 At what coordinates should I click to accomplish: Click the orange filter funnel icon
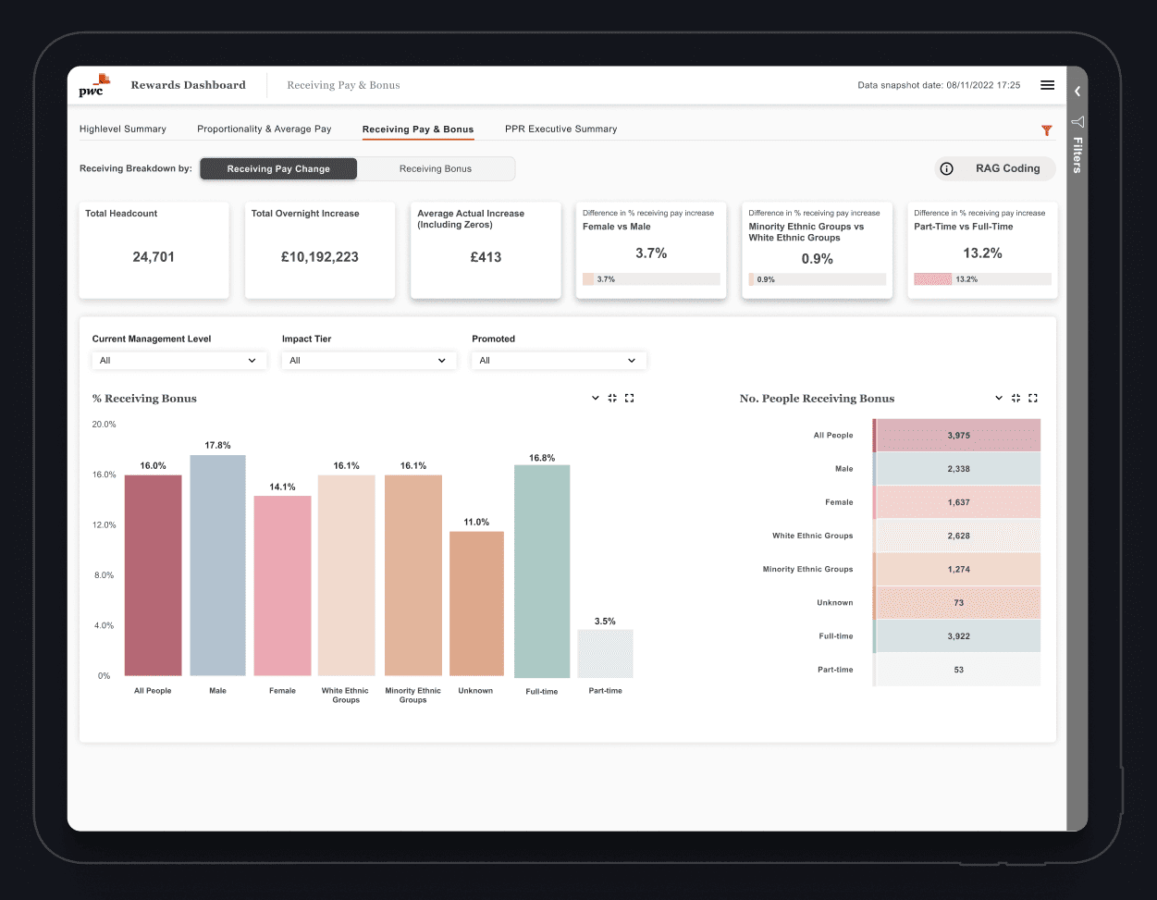[1046, 130]
